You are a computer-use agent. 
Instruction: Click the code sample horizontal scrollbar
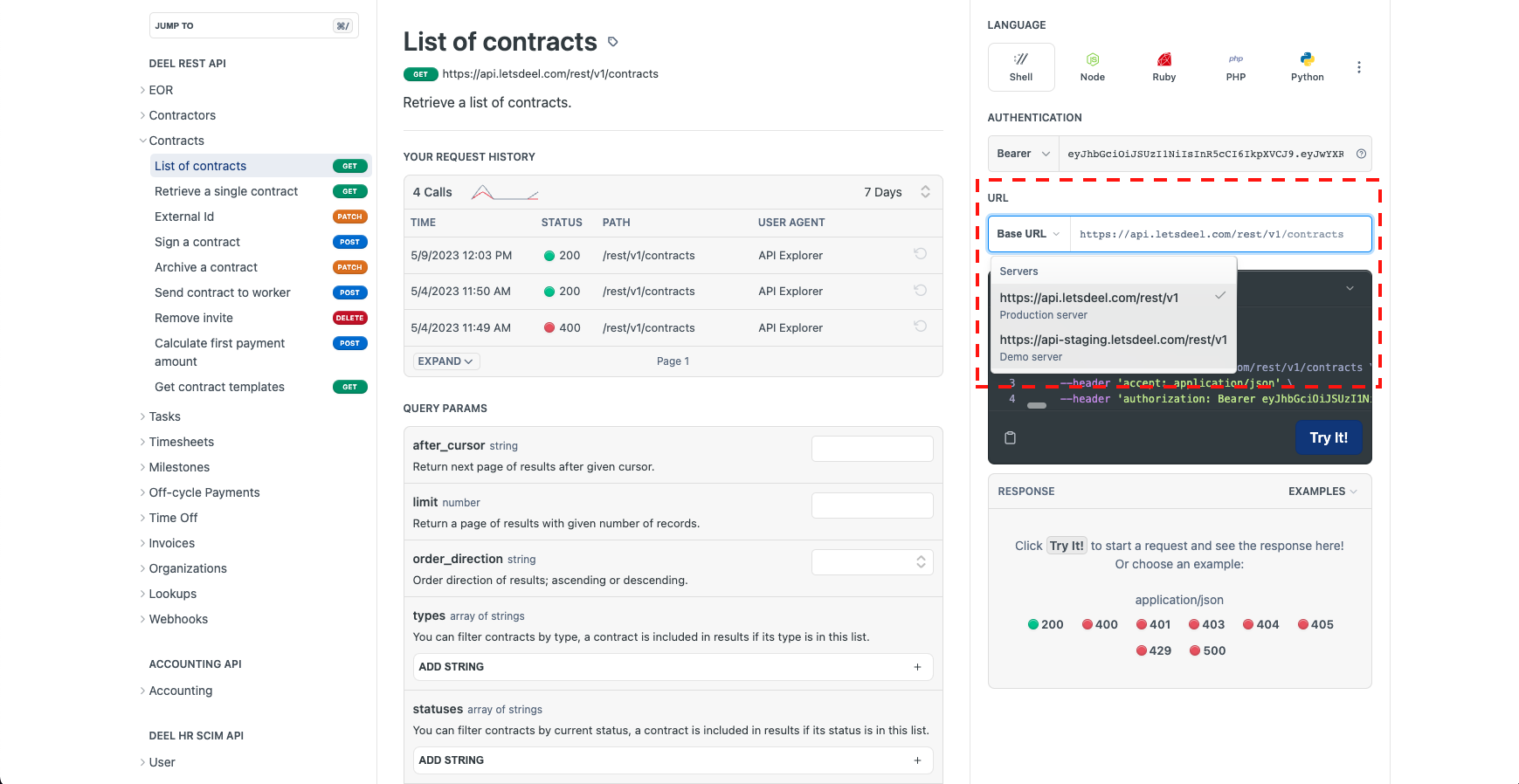1037,405
